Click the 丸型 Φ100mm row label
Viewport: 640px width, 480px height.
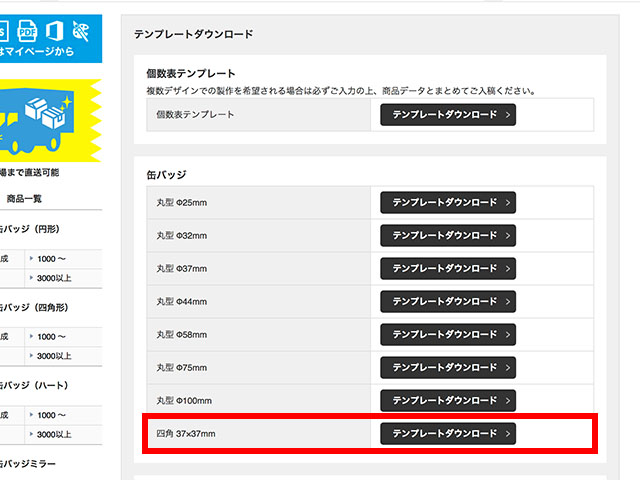(184, 401)
